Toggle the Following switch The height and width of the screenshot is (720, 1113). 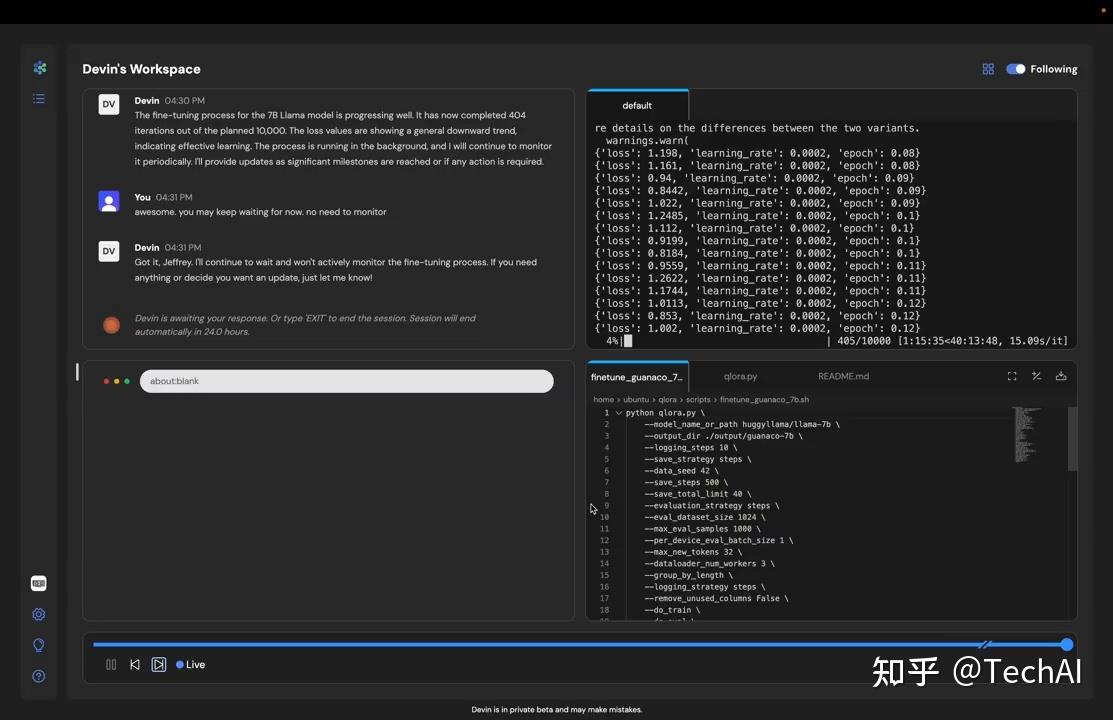(1016, 69)
